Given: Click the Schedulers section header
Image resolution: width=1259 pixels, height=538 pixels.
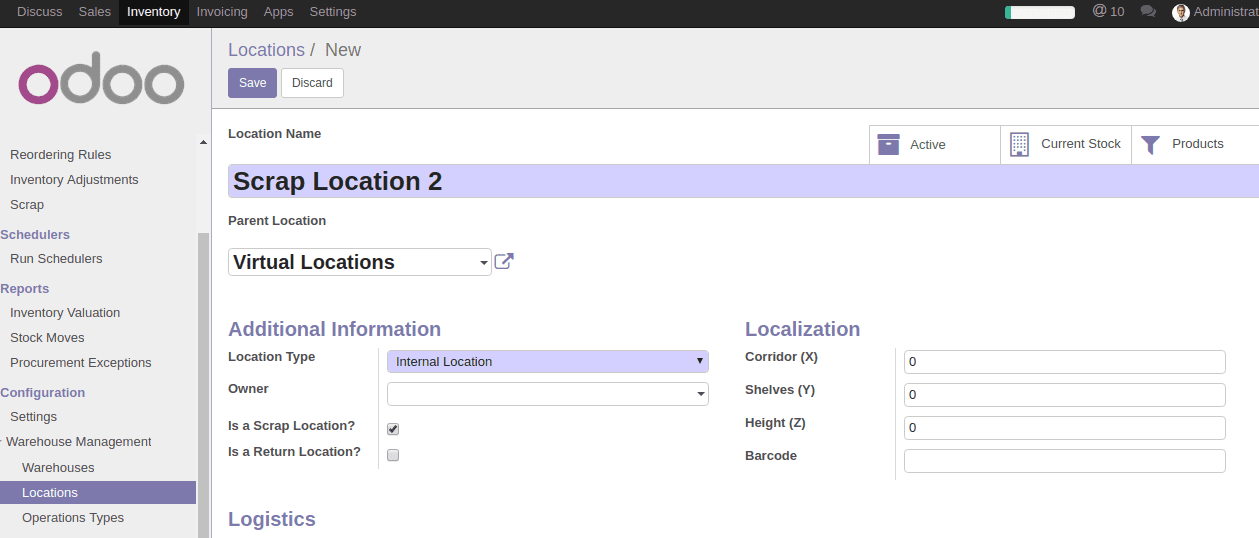Looking at the screenshot, I should [35, 235].
